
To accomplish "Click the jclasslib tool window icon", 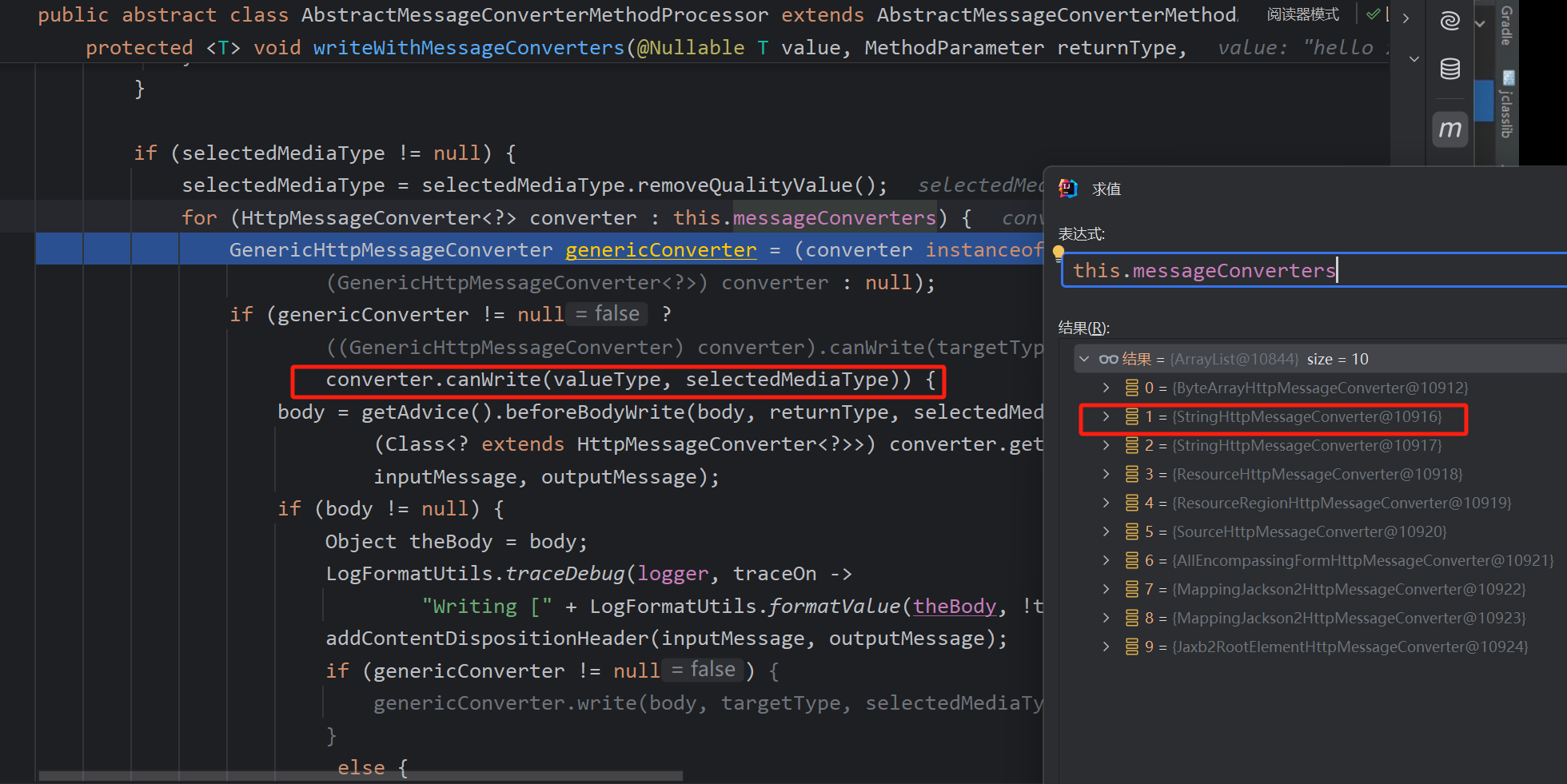I will tap(1508, 78).
